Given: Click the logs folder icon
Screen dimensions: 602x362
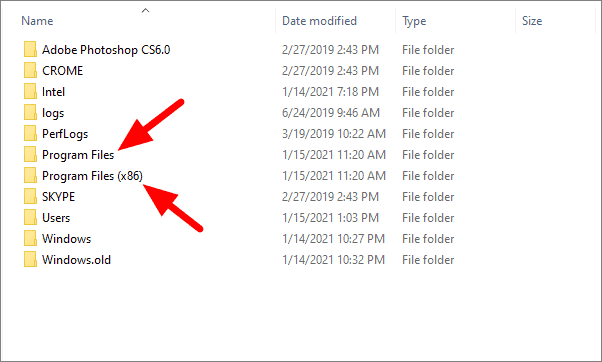Looking at the screenshot, I should [30, 113].
